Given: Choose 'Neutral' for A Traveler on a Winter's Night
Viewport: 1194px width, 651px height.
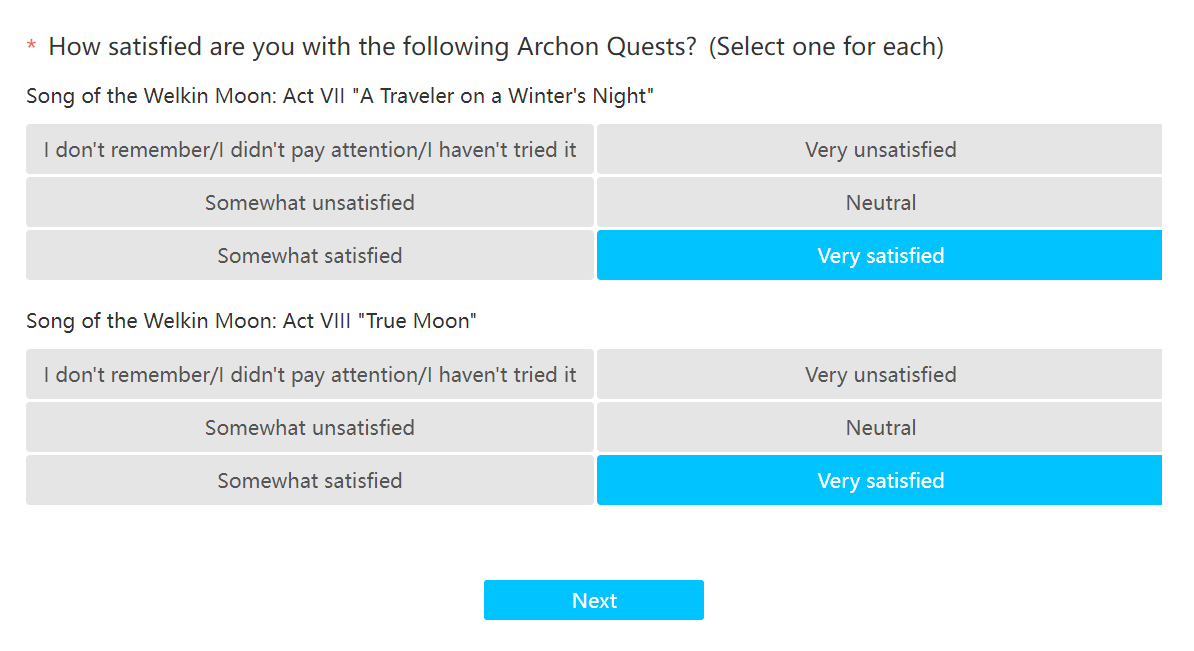Looking at the screenshot, I should point(879,203).
